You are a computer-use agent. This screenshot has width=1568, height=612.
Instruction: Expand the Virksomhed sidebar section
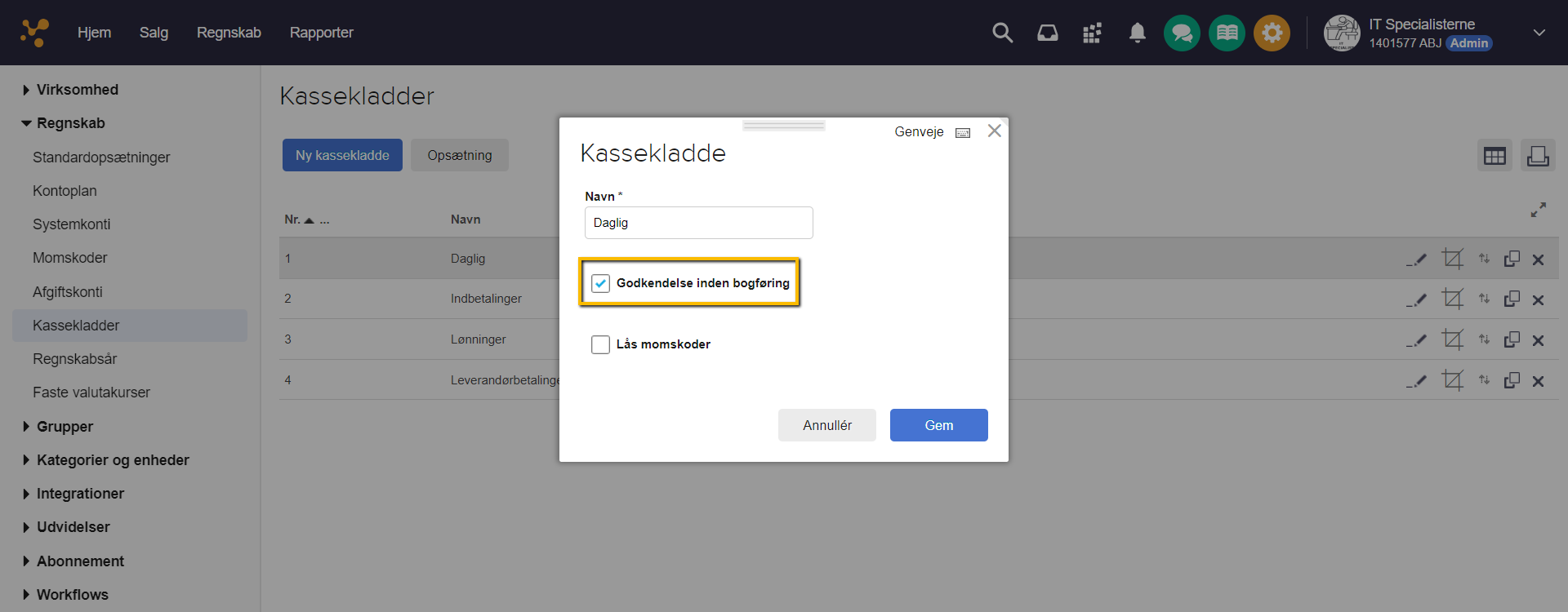[26, 90]
